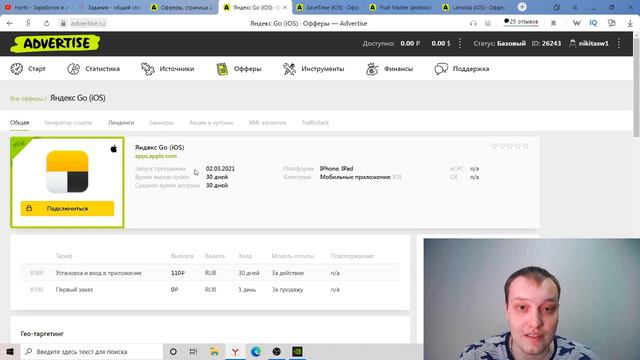The width and height of the screenshot is (640, 360).
Task: Open Microsoft Edge from taskbar
Action: pyautogui.click(x=256, y=351)
